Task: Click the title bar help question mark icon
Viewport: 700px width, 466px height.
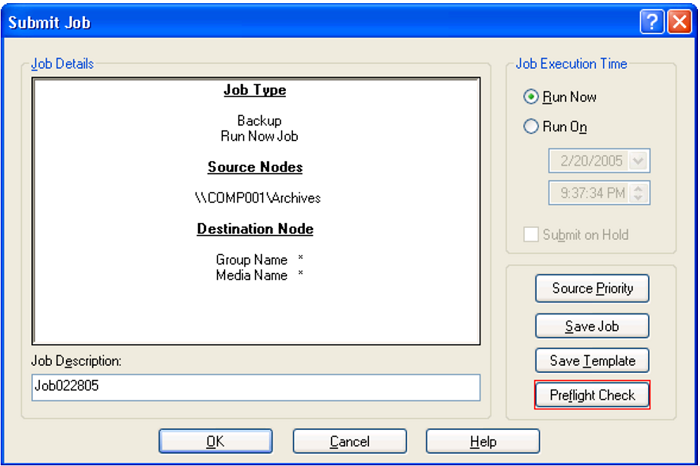Action: [x=652, y=21]
